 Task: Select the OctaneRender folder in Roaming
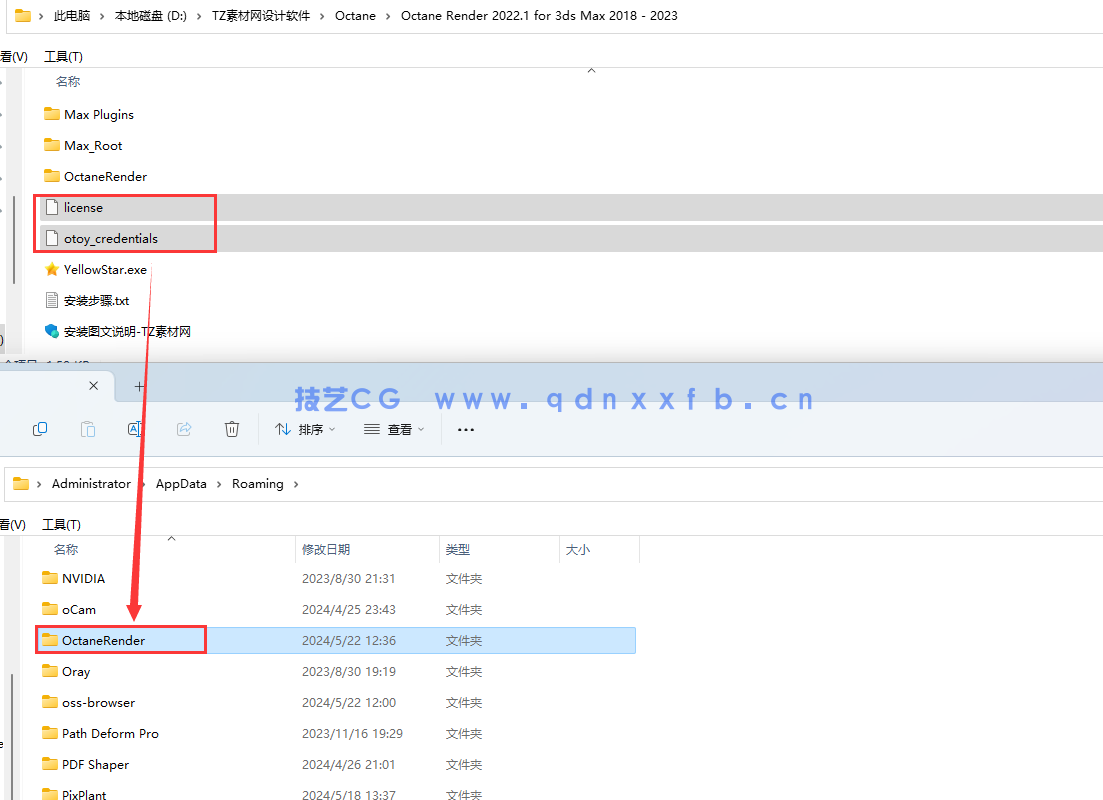pyautogui.click(x=103, y=640)
